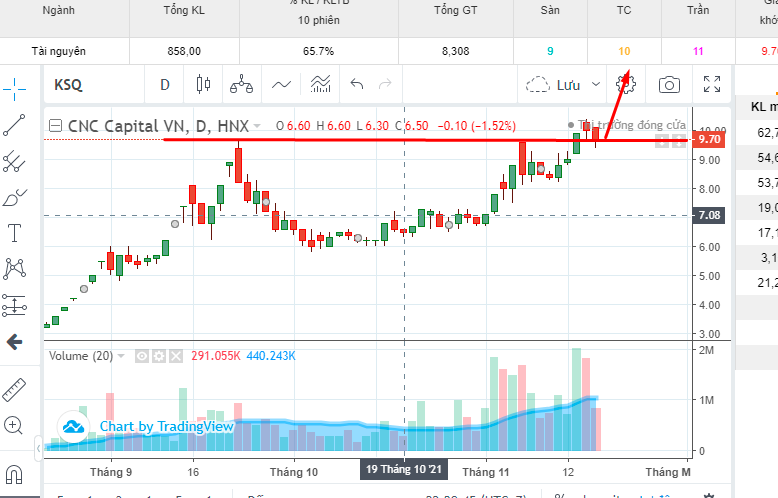The width and height of the screenshot is (778, 498).
Task: Select the crosshair cursor tool
Action: pyautogui.click(x=14, y=89)
